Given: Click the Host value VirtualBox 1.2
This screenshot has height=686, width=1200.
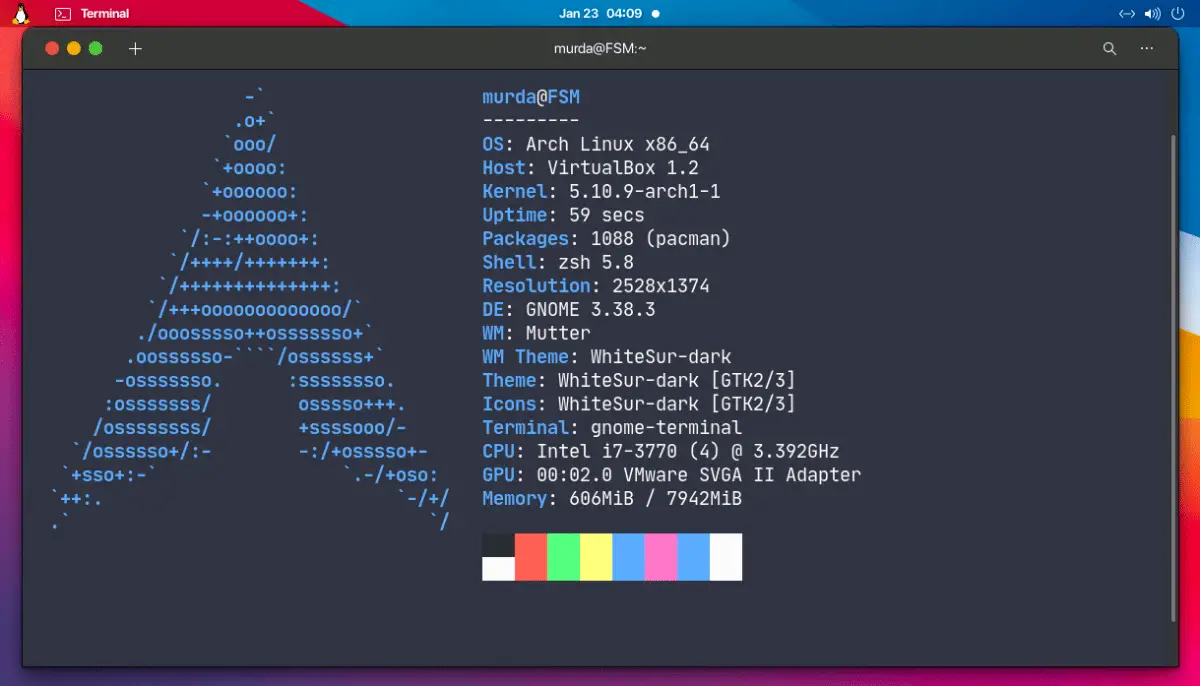Looking at the screenshot, I should (623, 168).
